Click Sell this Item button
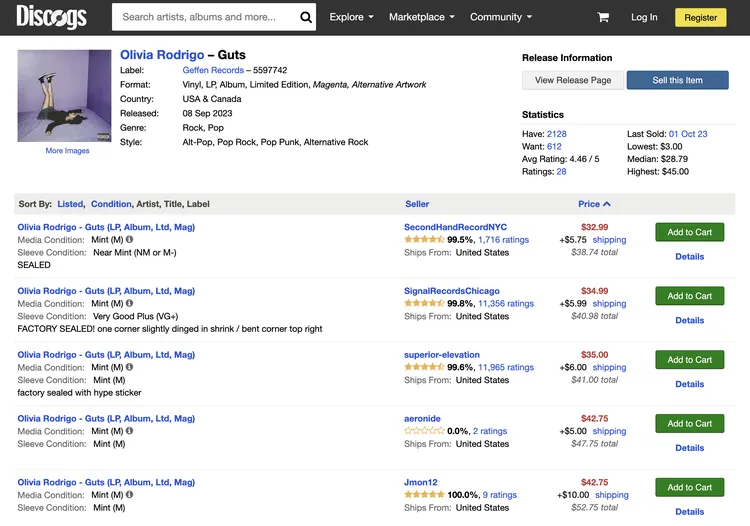Screen dimensions: 750x526 pyautogui.click(x=677, y=80)
